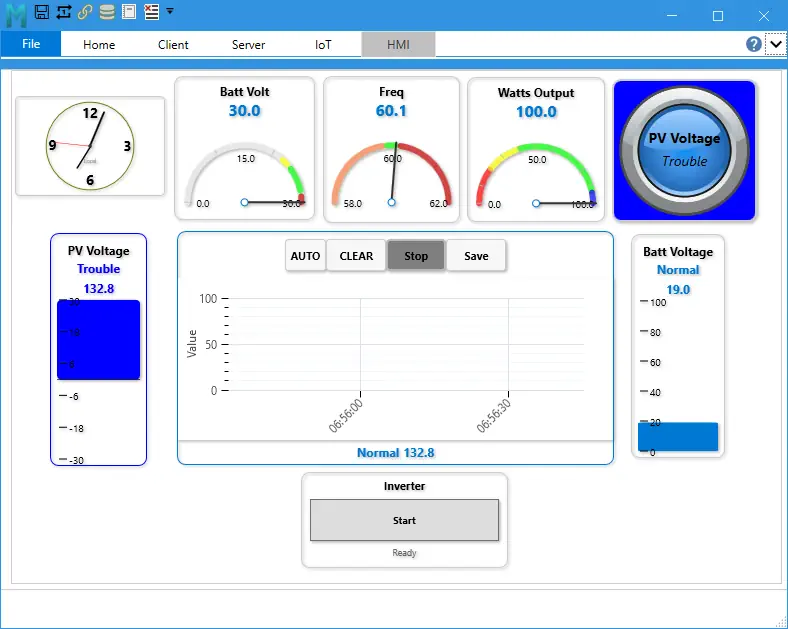Switch to the IoT tab

click(x=323, y=44)
